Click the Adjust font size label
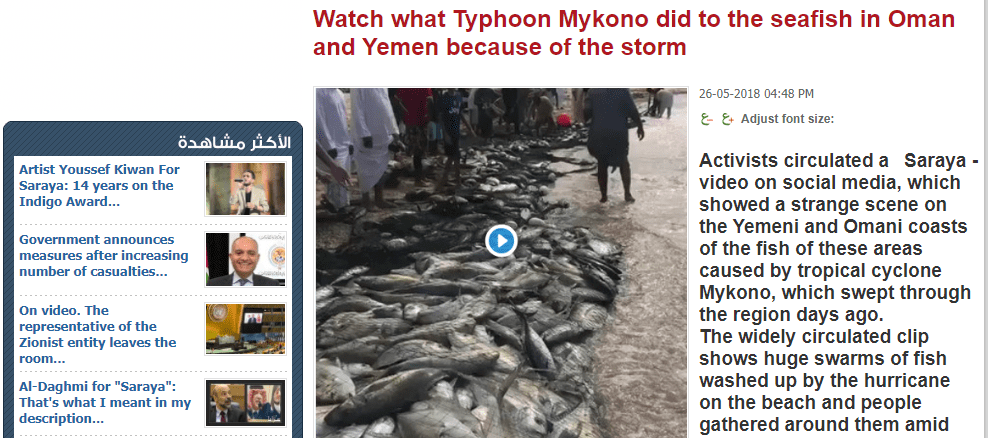 point(787,119)
